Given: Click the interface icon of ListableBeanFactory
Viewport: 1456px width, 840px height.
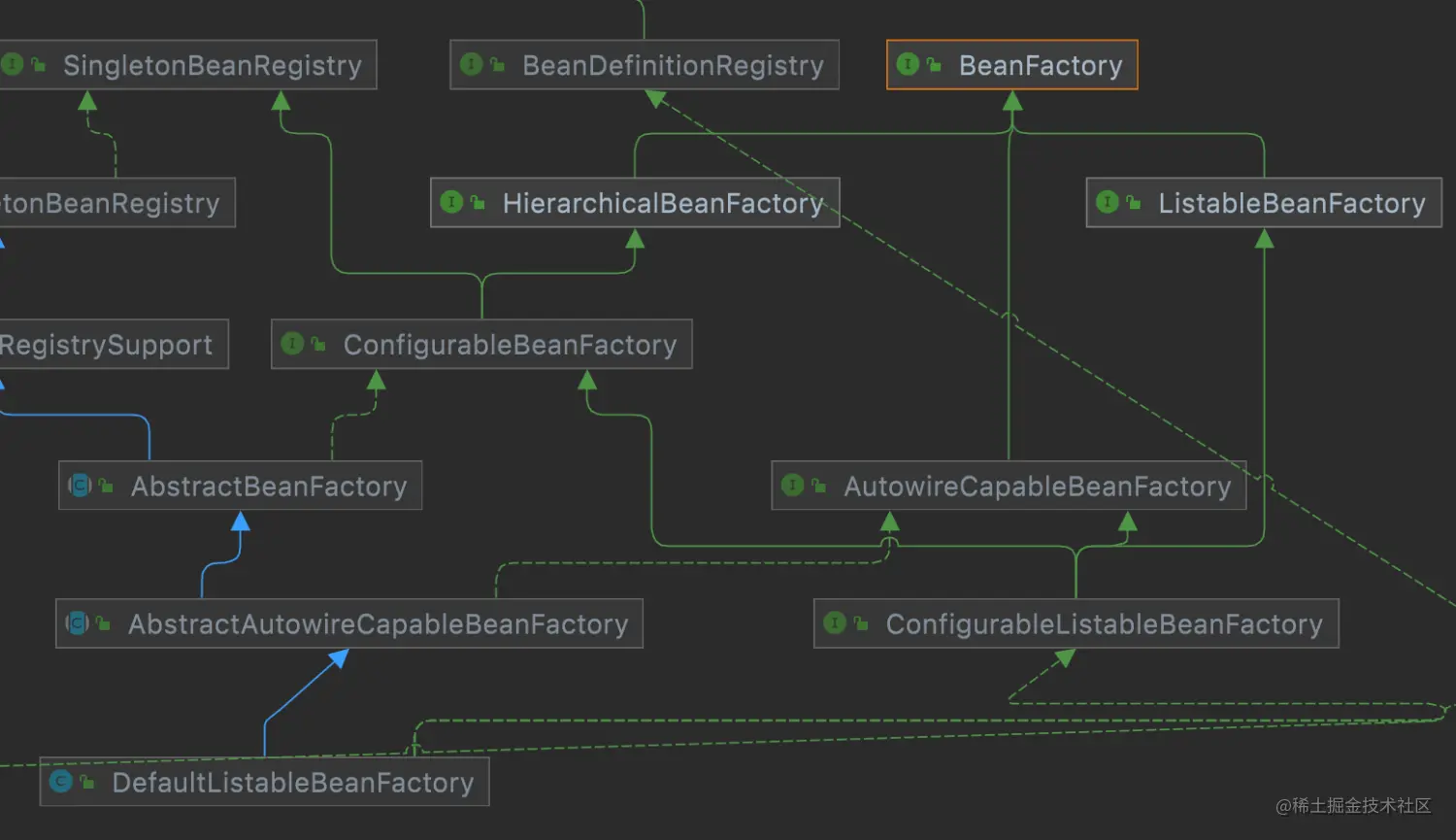Looking at the screenshot, I should tap(1108, 202).
